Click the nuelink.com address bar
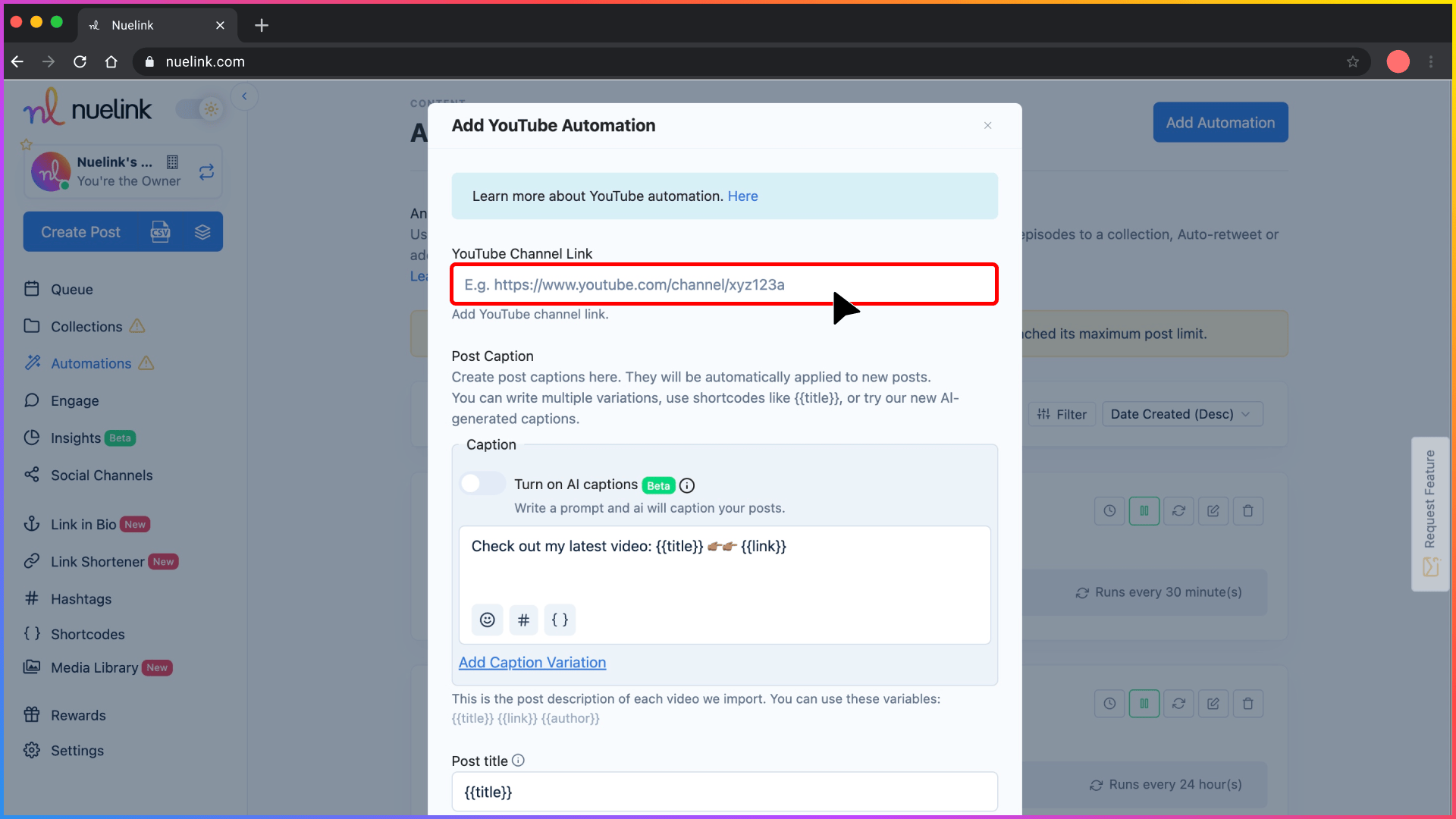This screenshot has height=819, width=1456. 751,61
